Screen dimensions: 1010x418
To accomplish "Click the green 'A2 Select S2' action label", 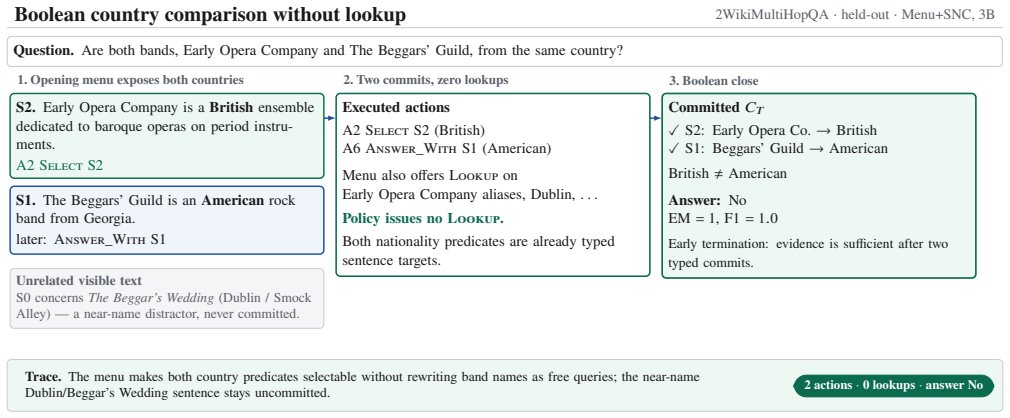I will [x=59, y=166].
